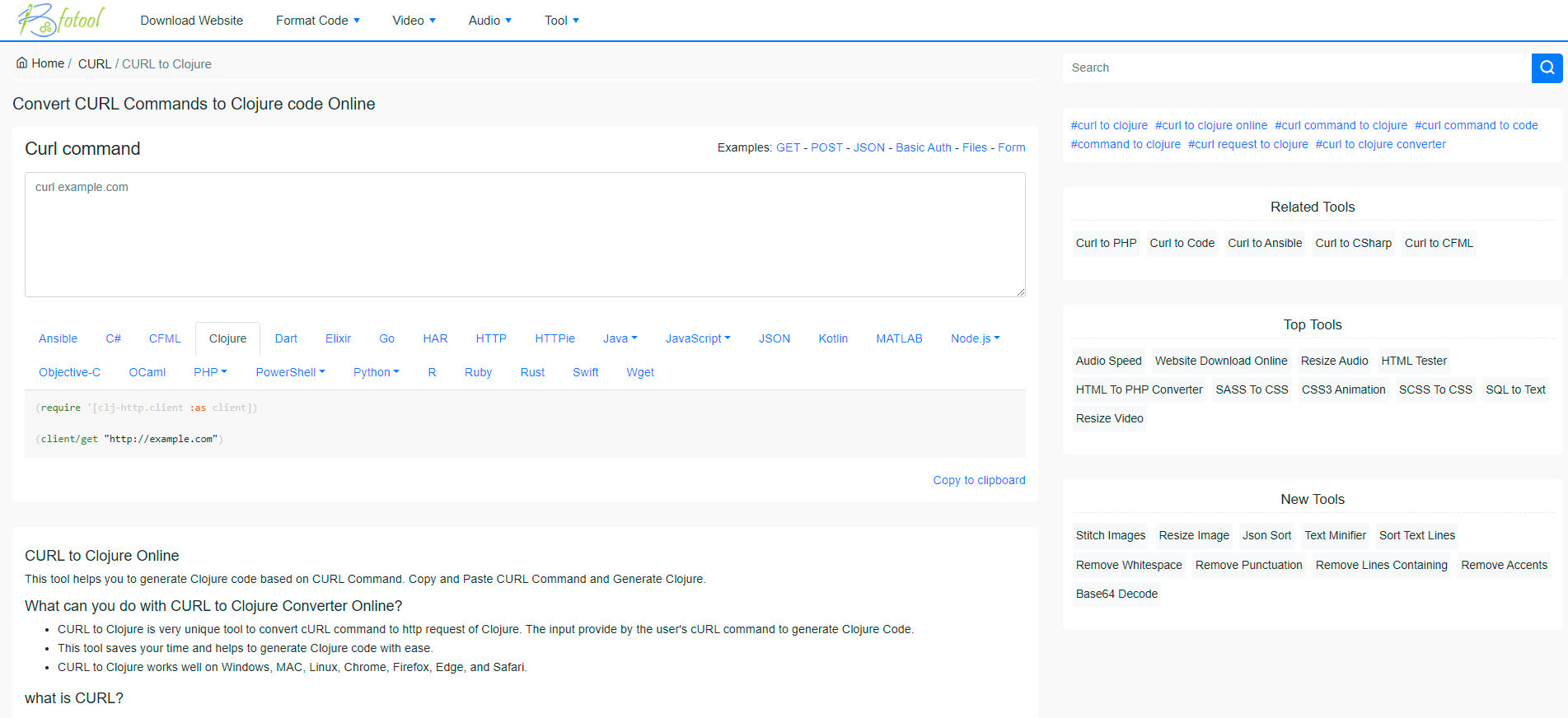The image size is (1568, 718).
Task: Open the Curl to PHP related tool
Action: tap(1106, 243)
